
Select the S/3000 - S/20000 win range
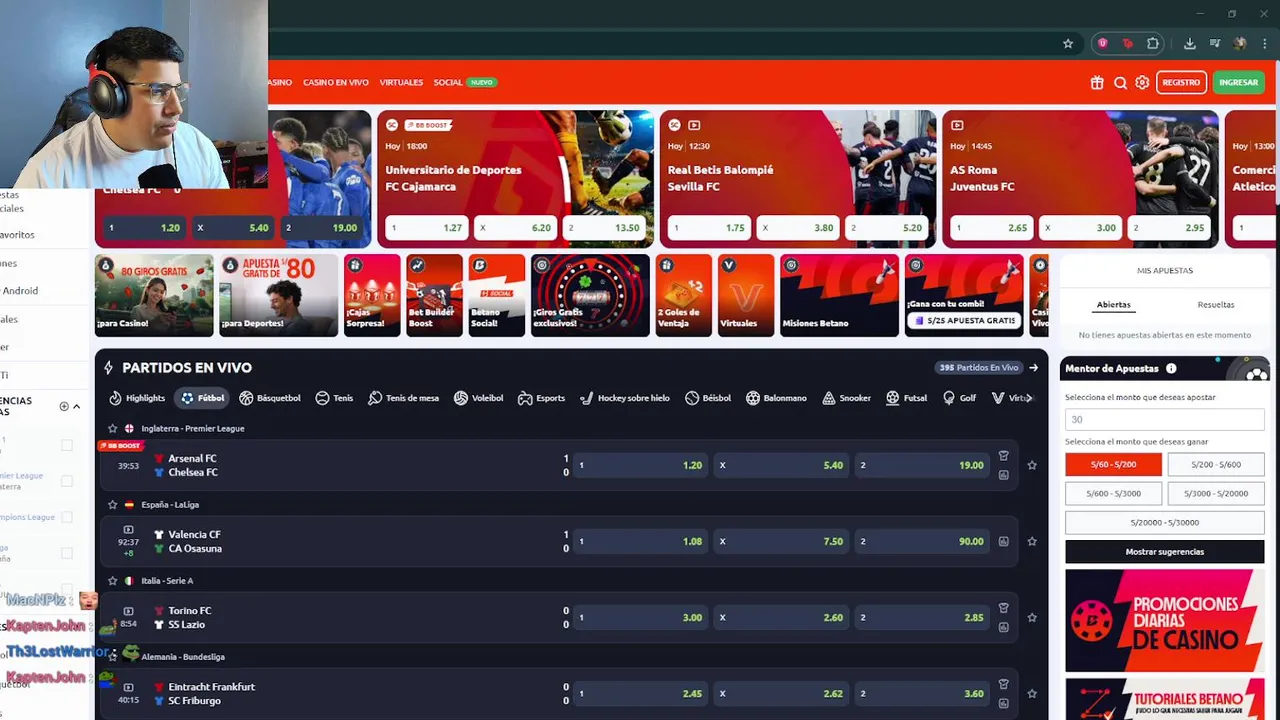pyautogui.click(x=1215, y=493)
